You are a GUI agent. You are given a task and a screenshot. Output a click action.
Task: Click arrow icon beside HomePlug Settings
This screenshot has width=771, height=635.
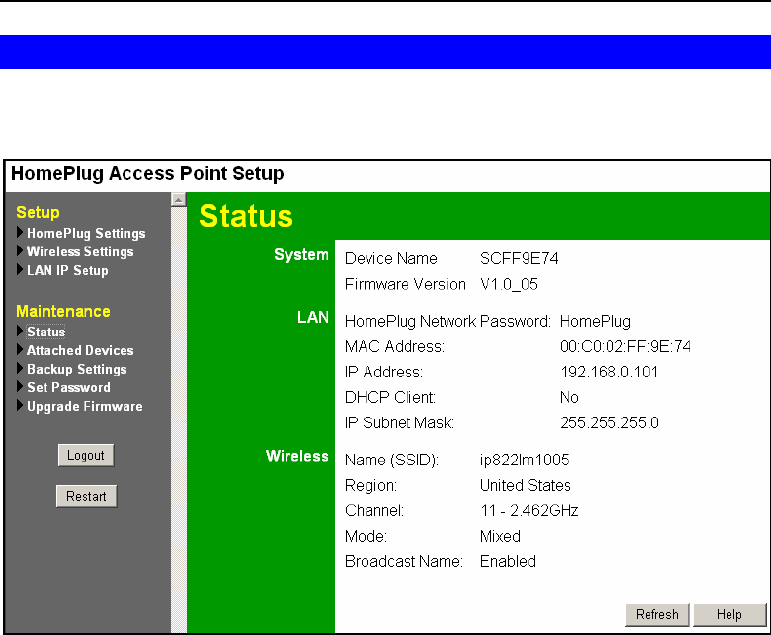coord(20,232)
